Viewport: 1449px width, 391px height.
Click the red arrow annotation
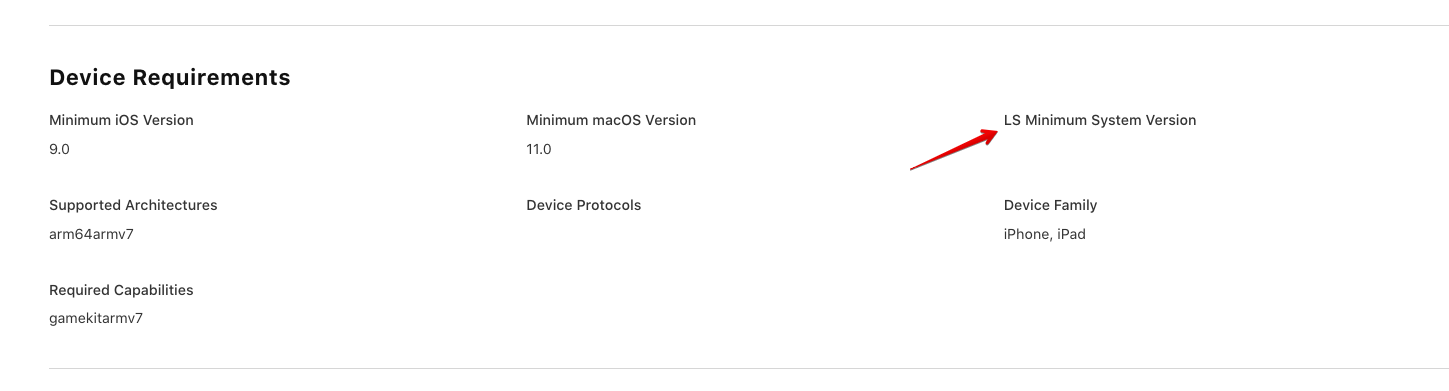(954, 150)
